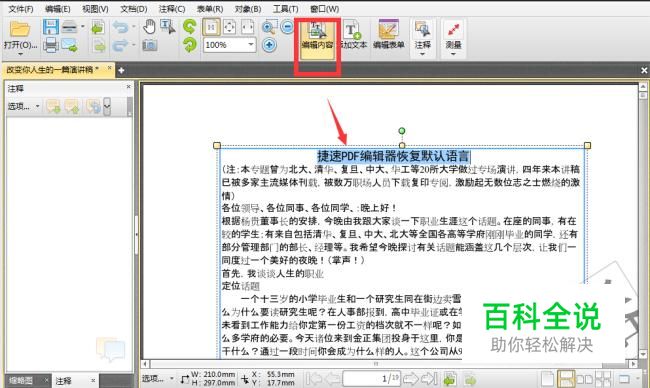Click the fit width icon
This screenshot has width=650, height=388.
coord(247,27)
